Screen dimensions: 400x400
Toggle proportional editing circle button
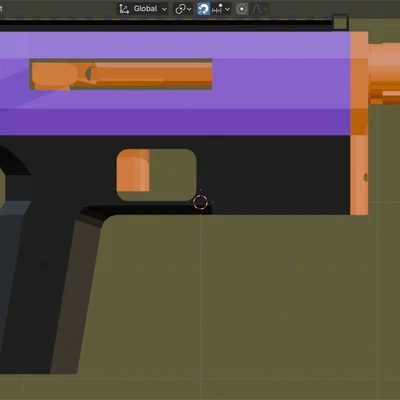click(242, 9)
